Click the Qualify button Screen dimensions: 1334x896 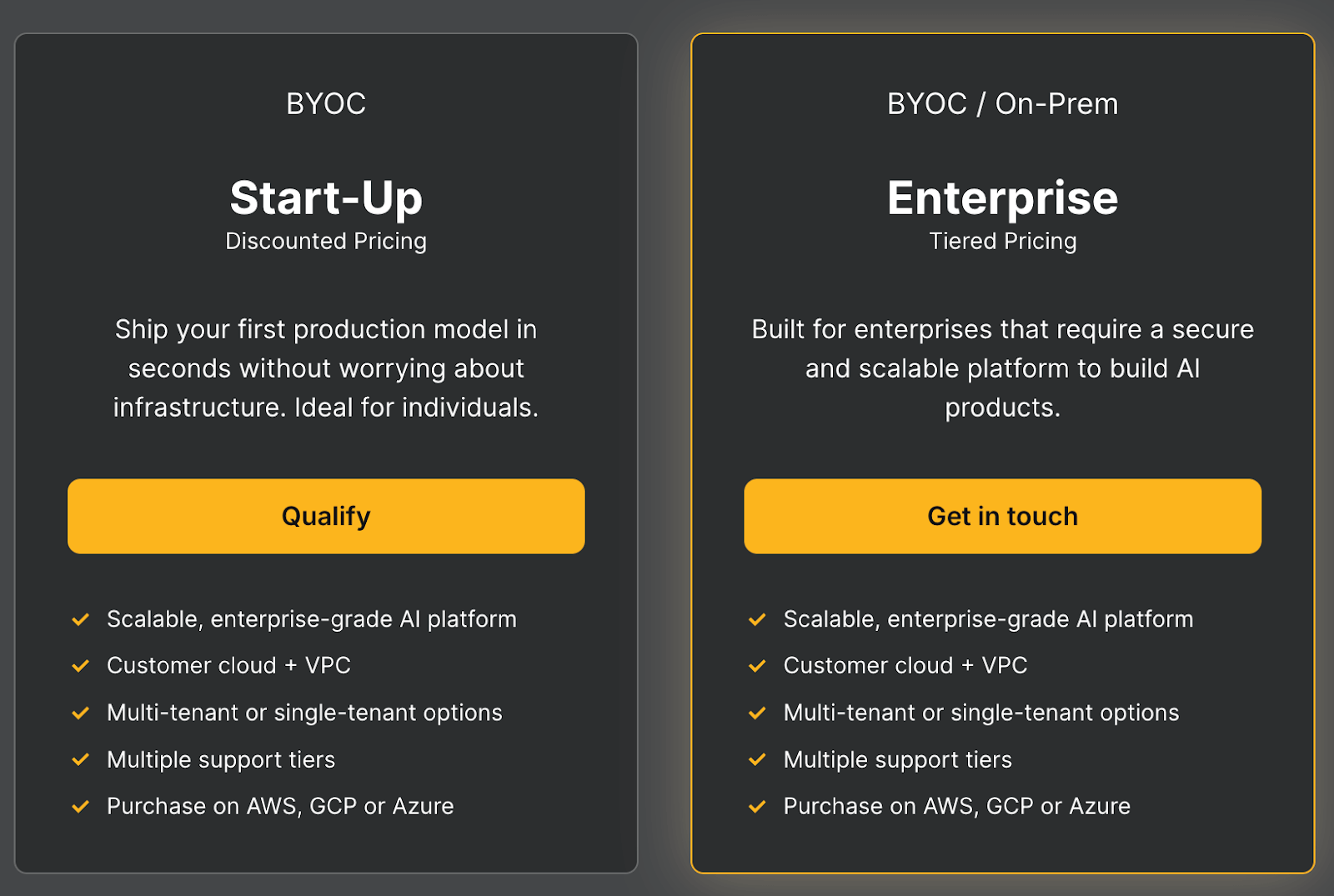tap(326, 516)
